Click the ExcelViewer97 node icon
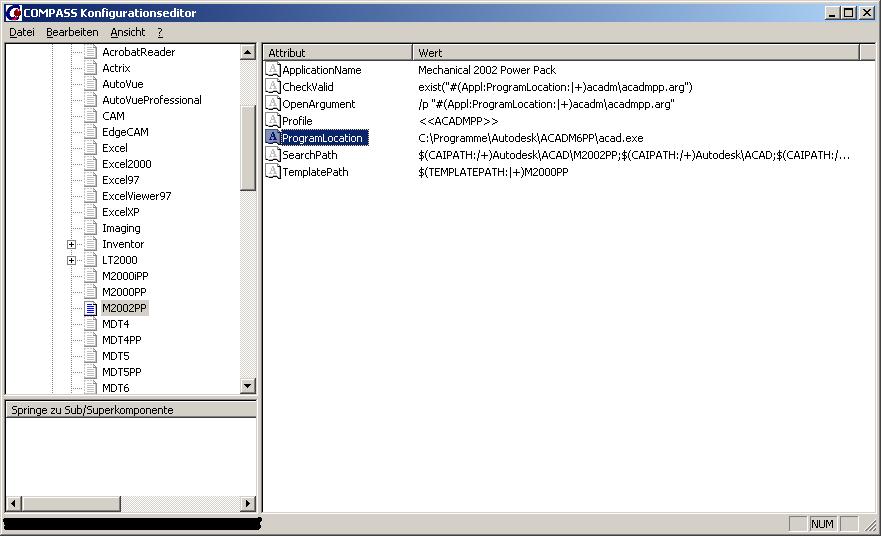 click(91, 196)
